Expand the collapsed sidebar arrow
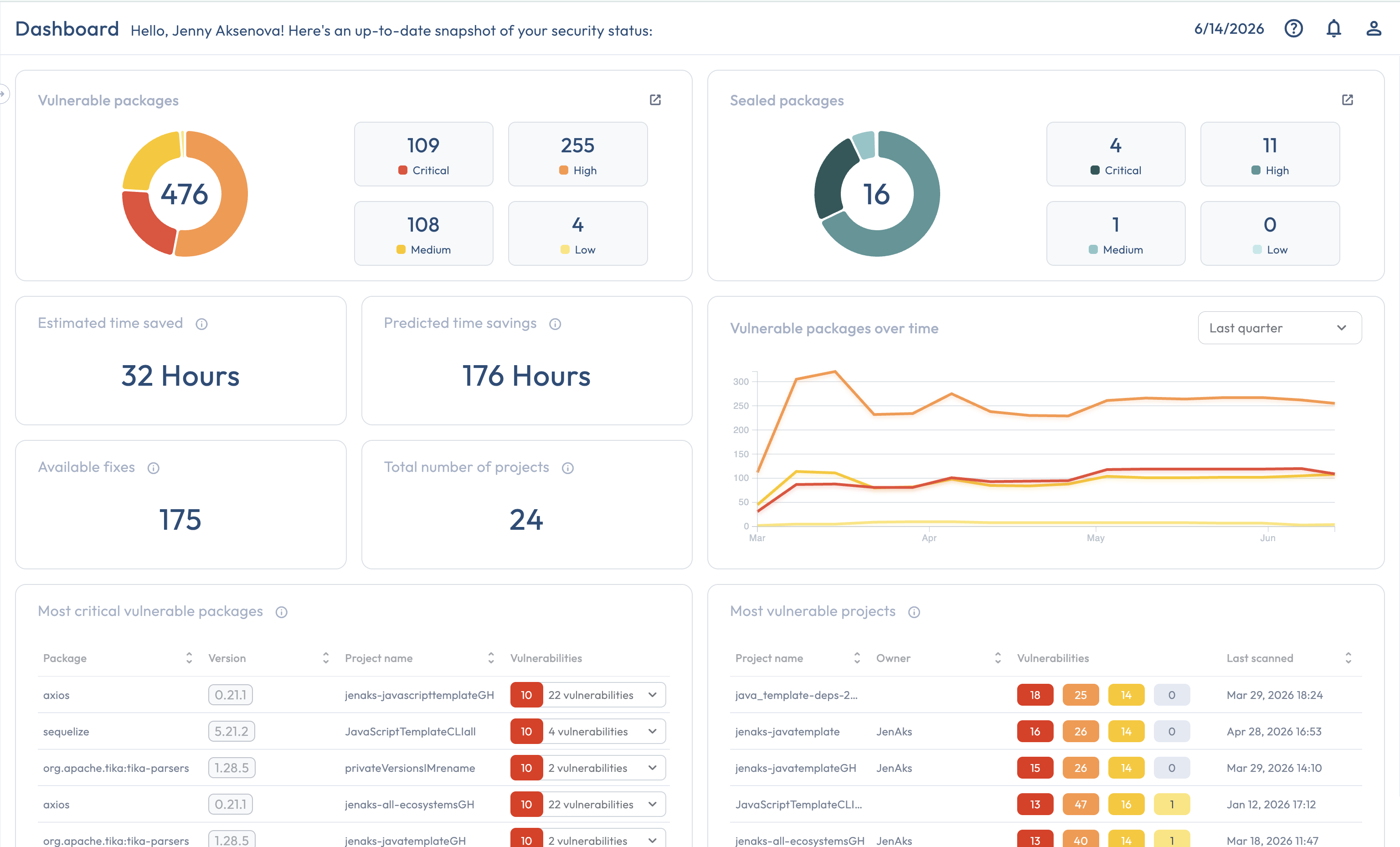The image size is (1400, 847). [x=3, y=93]
